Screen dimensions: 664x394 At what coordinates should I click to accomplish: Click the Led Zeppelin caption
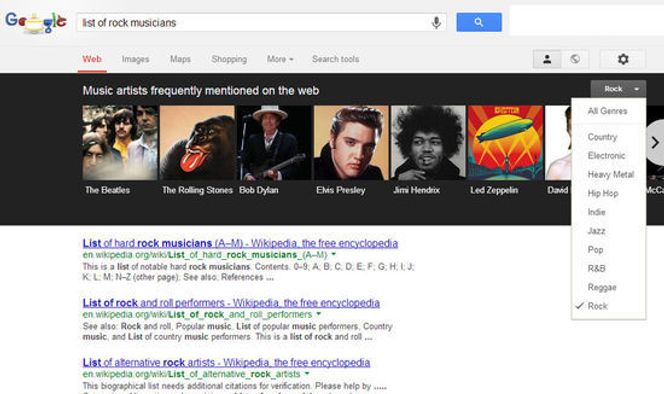494,190
